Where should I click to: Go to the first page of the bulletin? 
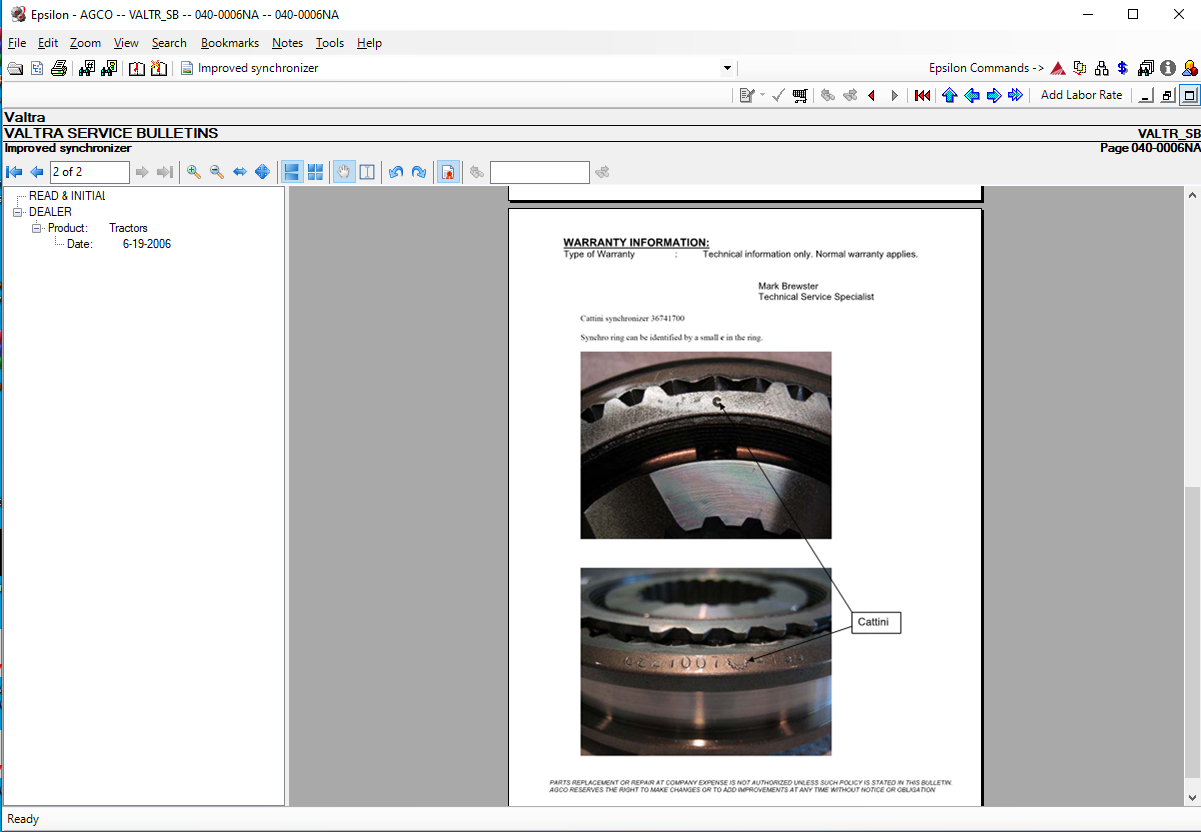[x=15, y=172]
